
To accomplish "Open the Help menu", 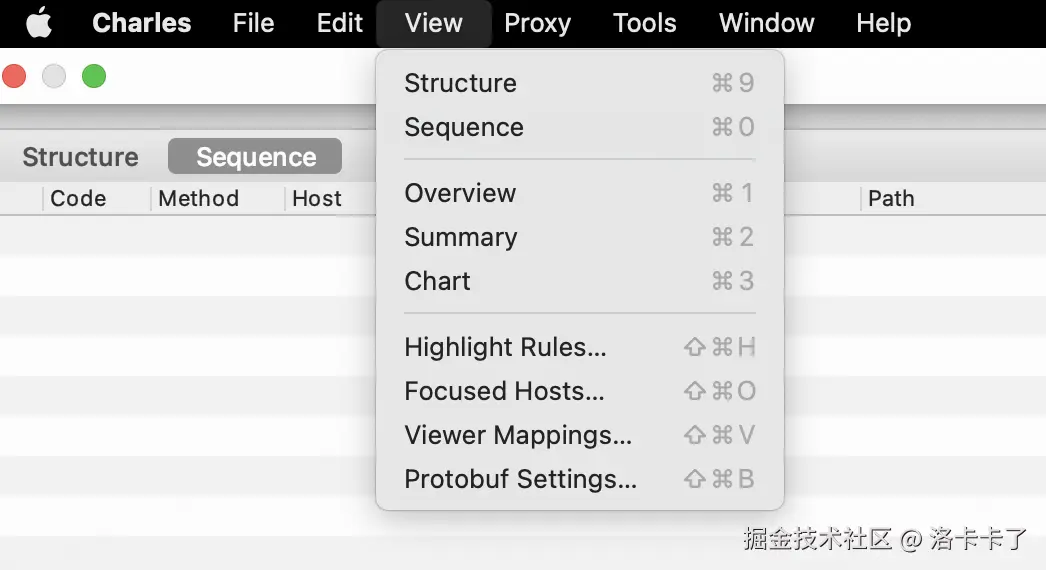I will pyautogui.click(x=883, y=23).
